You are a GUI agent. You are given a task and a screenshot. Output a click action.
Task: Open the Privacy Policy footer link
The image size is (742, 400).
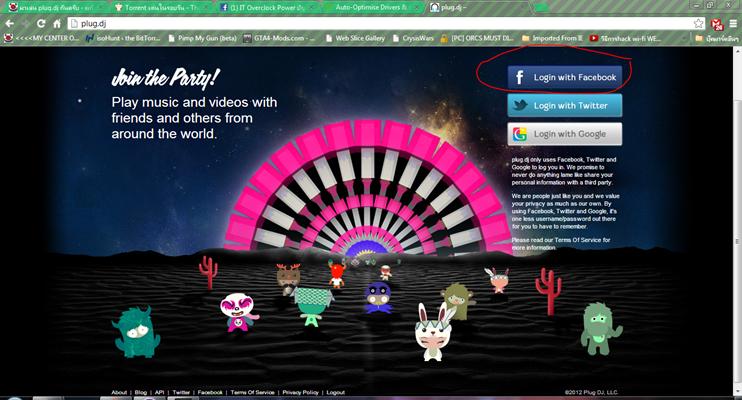300,392
